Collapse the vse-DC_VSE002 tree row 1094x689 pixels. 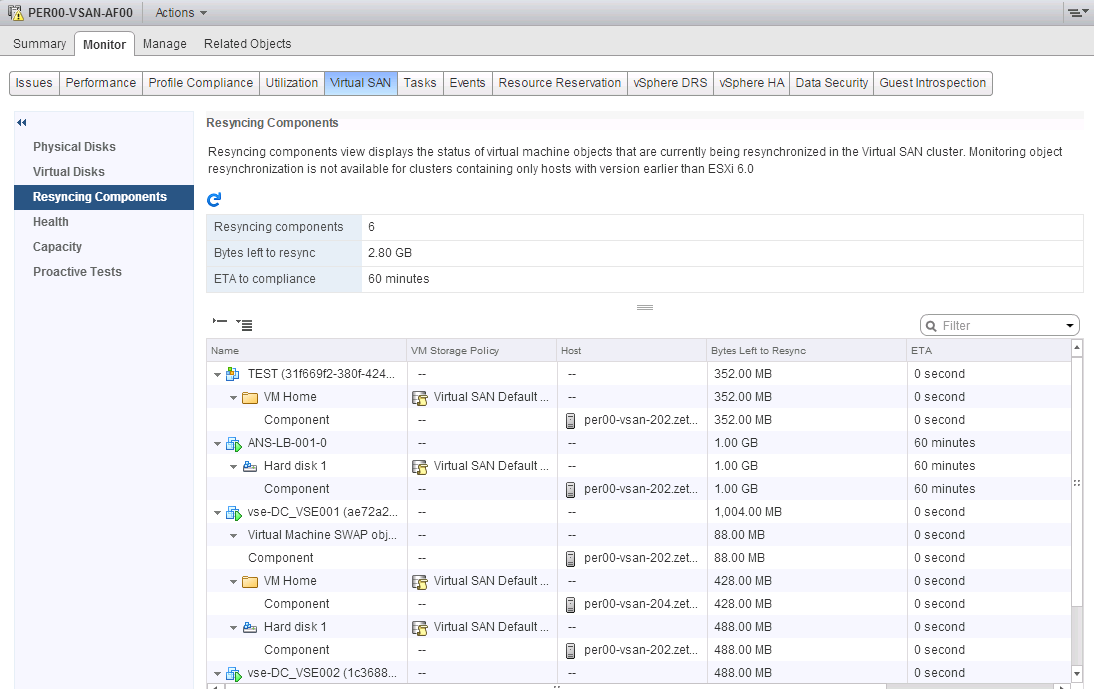[218, 674]
